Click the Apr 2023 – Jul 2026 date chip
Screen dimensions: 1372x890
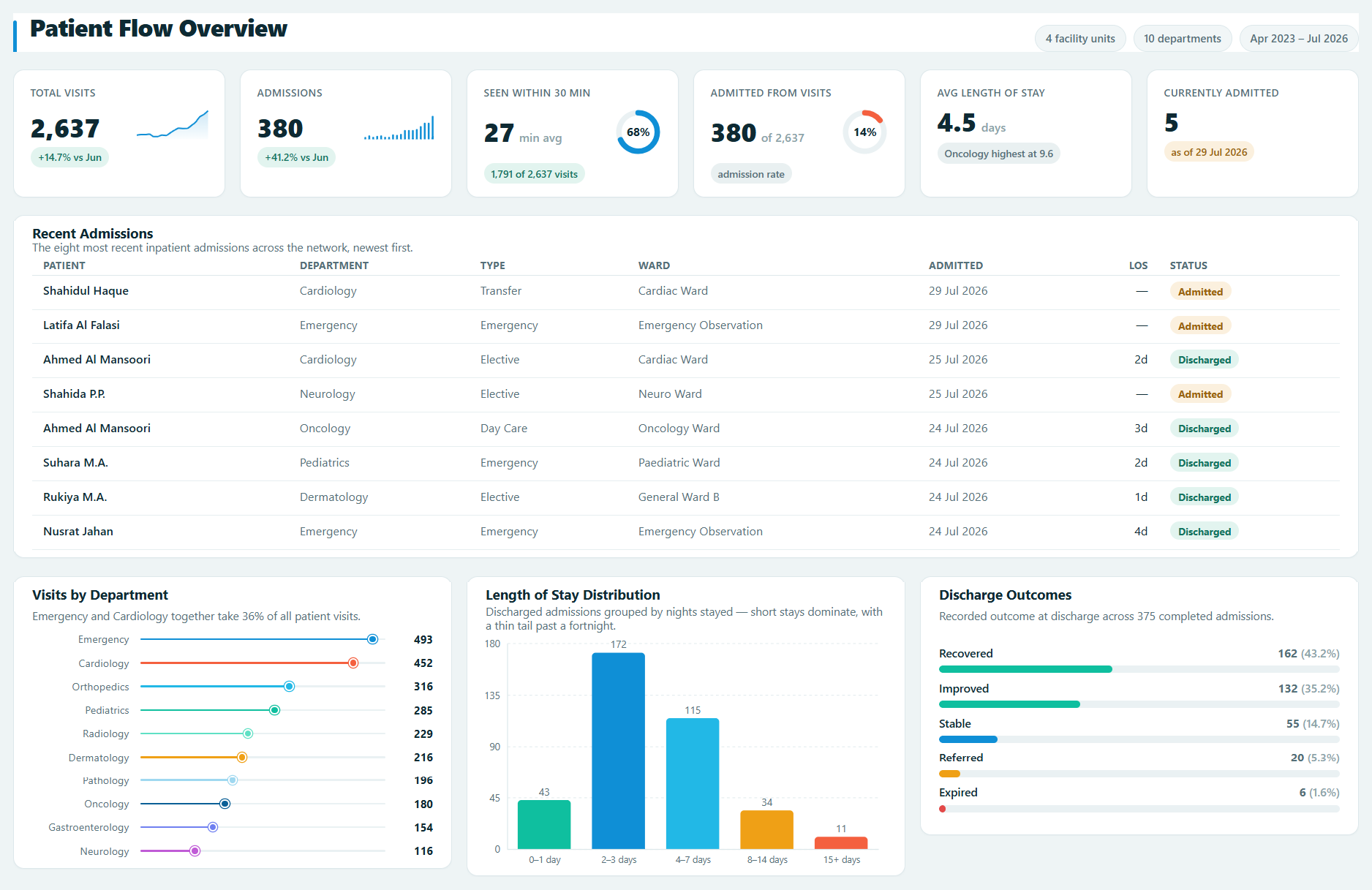(1299, 39)
